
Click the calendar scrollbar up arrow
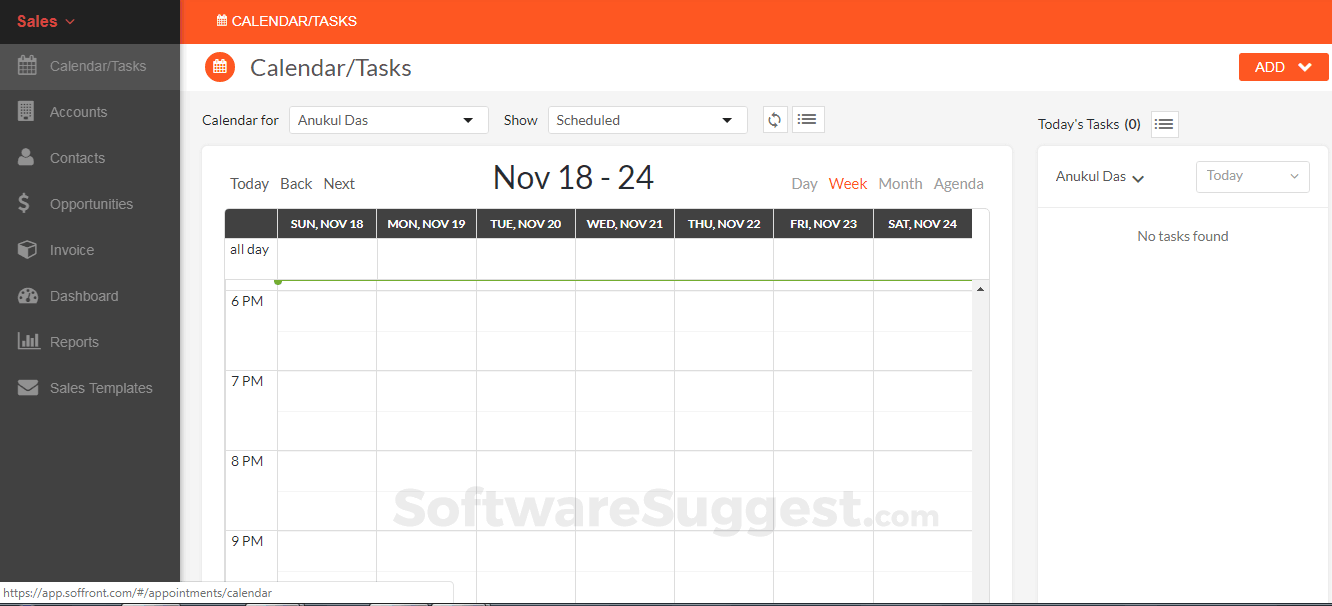click(x=980, y=289)
